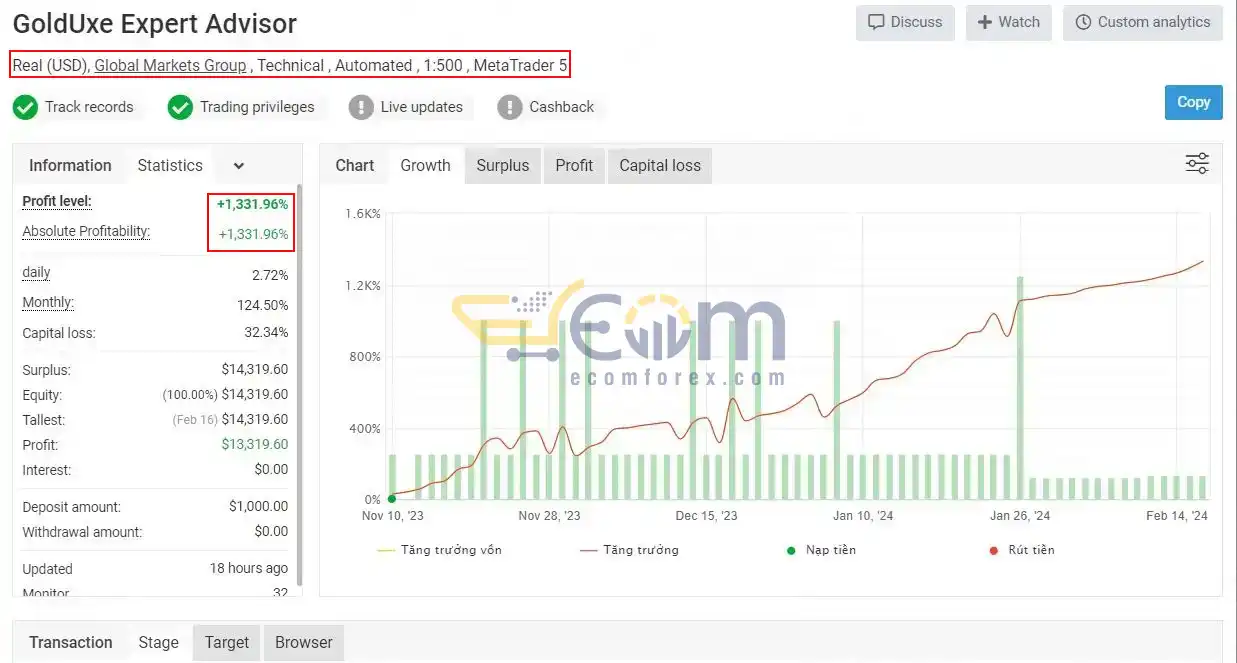Click the MetaTrader 5 text
The image size is (1237, 663).
(520, 66)
